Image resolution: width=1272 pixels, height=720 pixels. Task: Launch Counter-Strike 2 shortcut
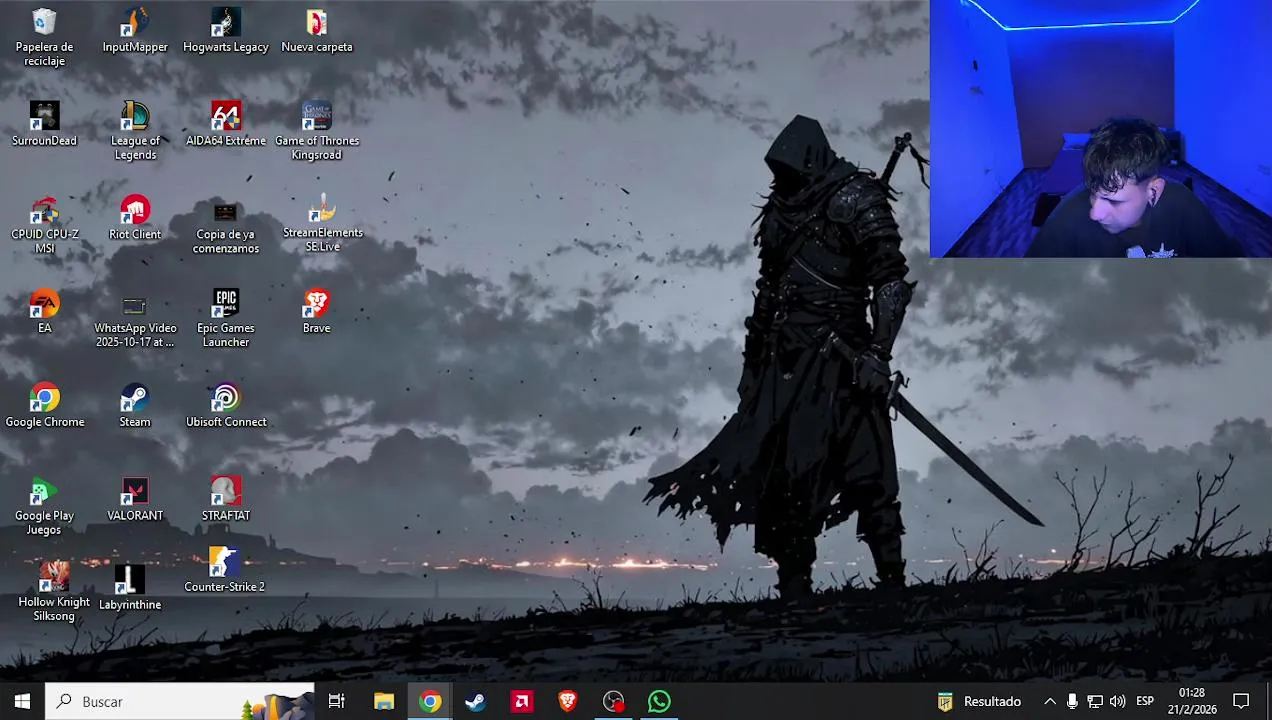pos(224,570)
